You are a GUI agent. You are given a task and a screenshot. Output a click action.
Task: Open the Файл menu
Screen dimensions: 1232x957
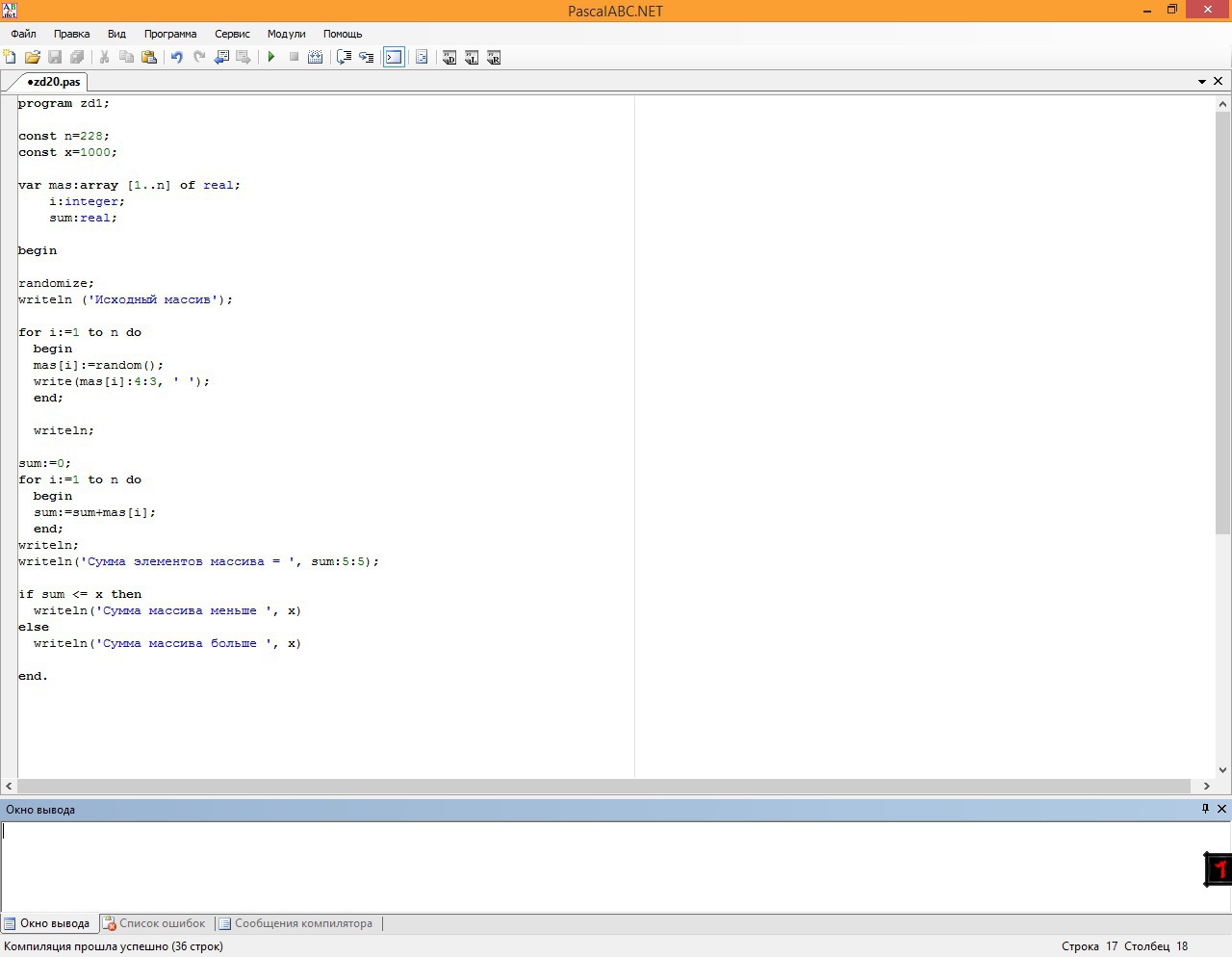pyautogui.click(x=23, y=34)
